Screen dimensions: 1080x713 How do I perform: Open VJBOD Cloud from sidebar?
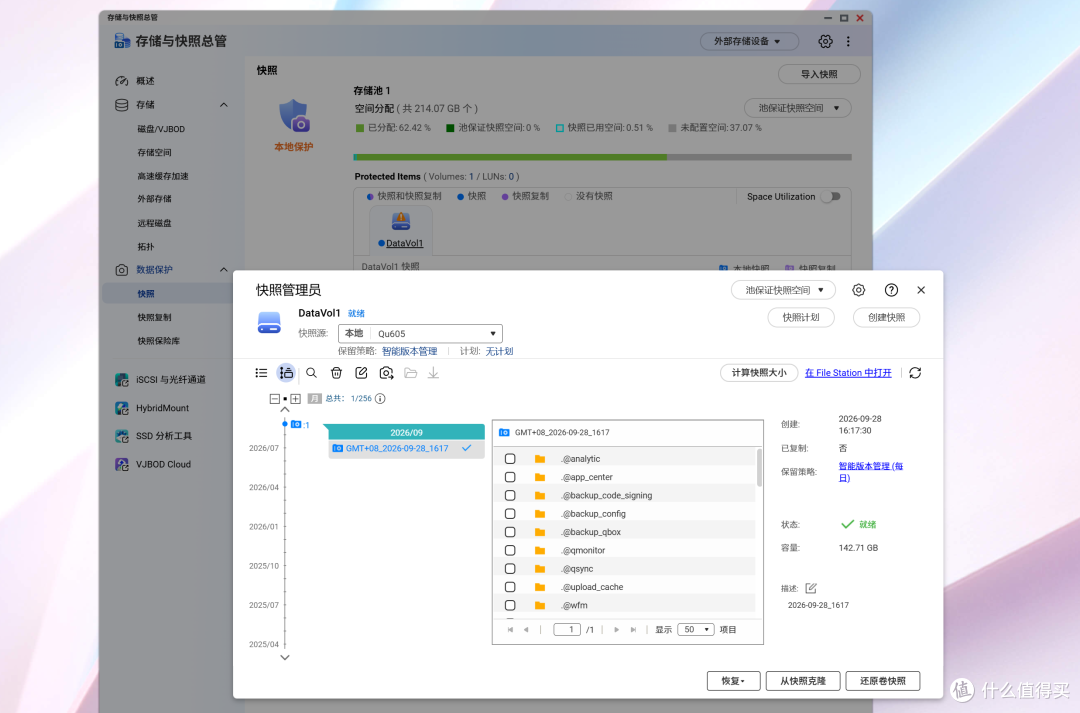[153, 464]
